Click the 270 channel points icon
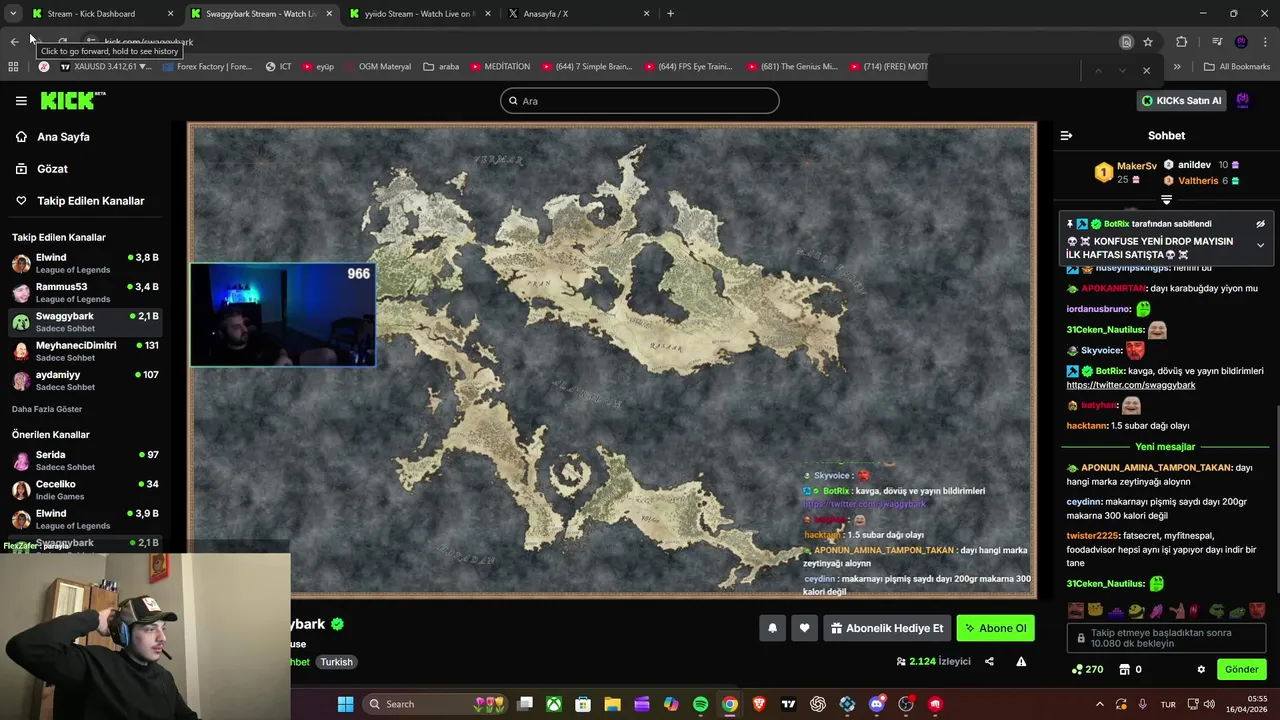Screen dimensions: 1280x720 pyautogui.click(x=1087, y=670)
